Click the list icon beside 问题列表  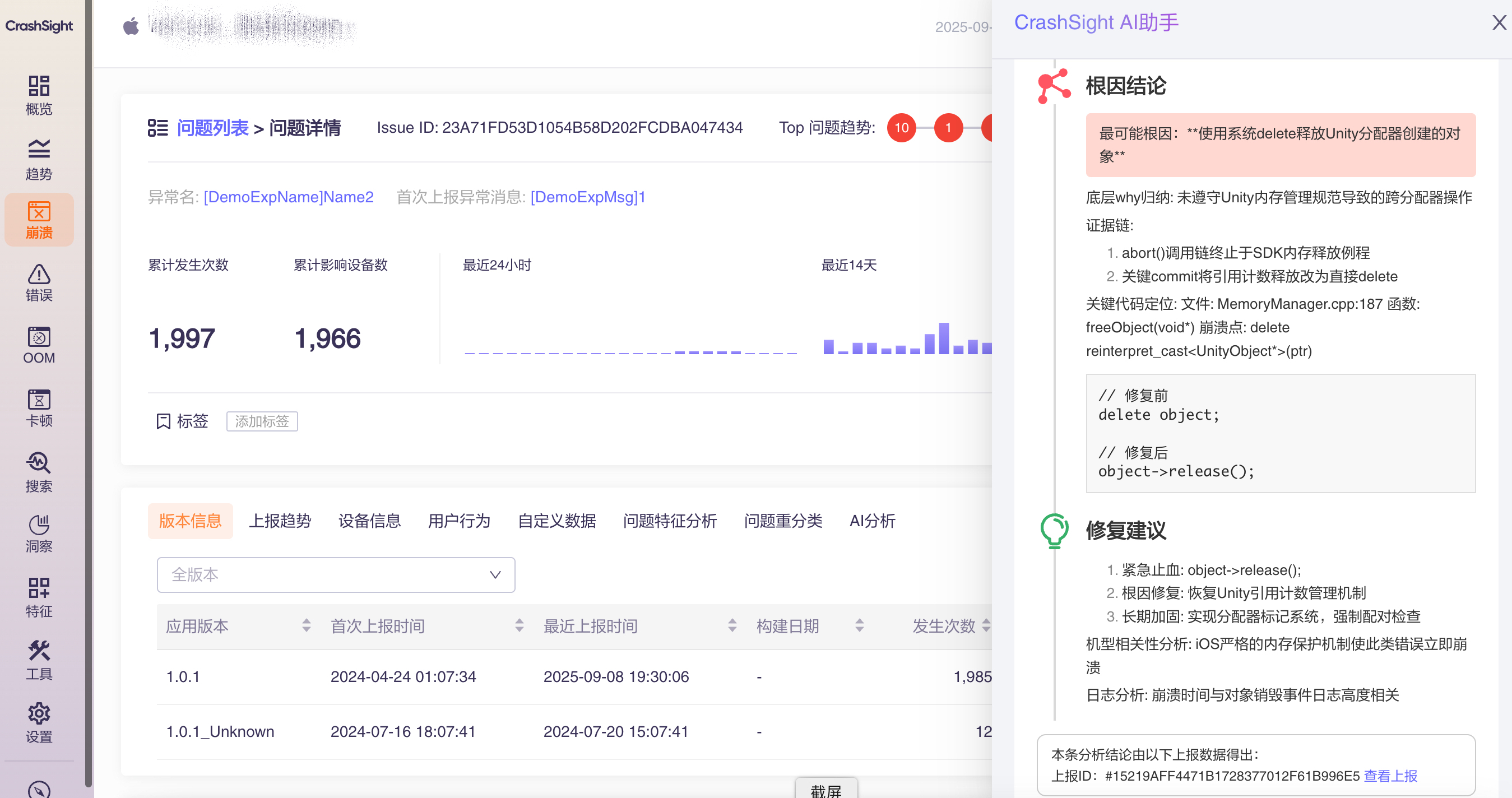[157, 127]
